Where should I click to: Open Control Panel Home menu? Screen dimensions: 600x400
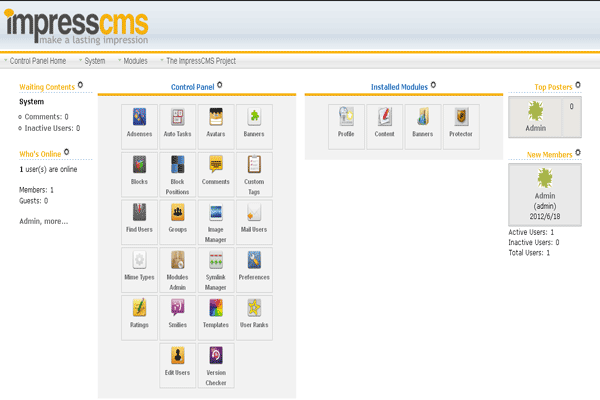click(x=38, y=61)
